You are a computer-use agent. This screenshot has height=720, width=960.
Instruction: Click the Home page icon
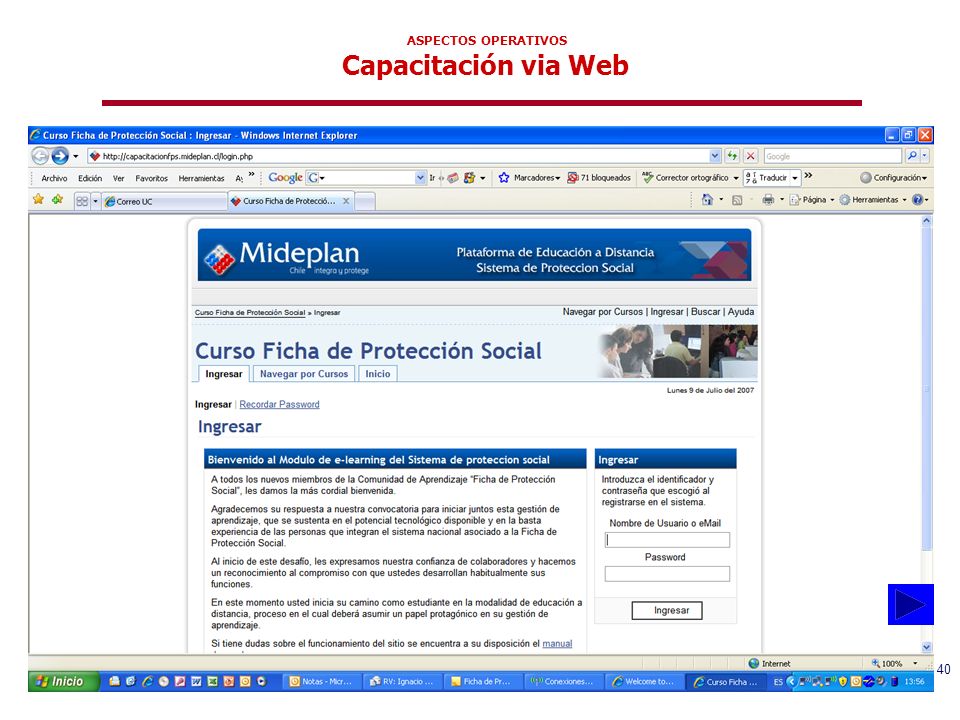pos(707,200)
